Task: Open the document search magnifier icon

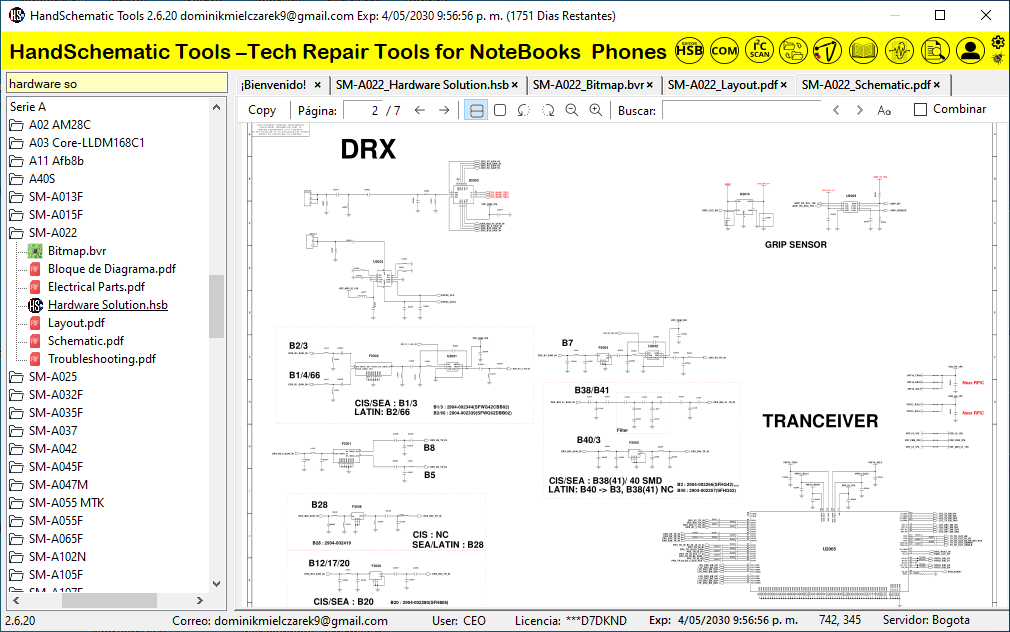Action: 935,50
